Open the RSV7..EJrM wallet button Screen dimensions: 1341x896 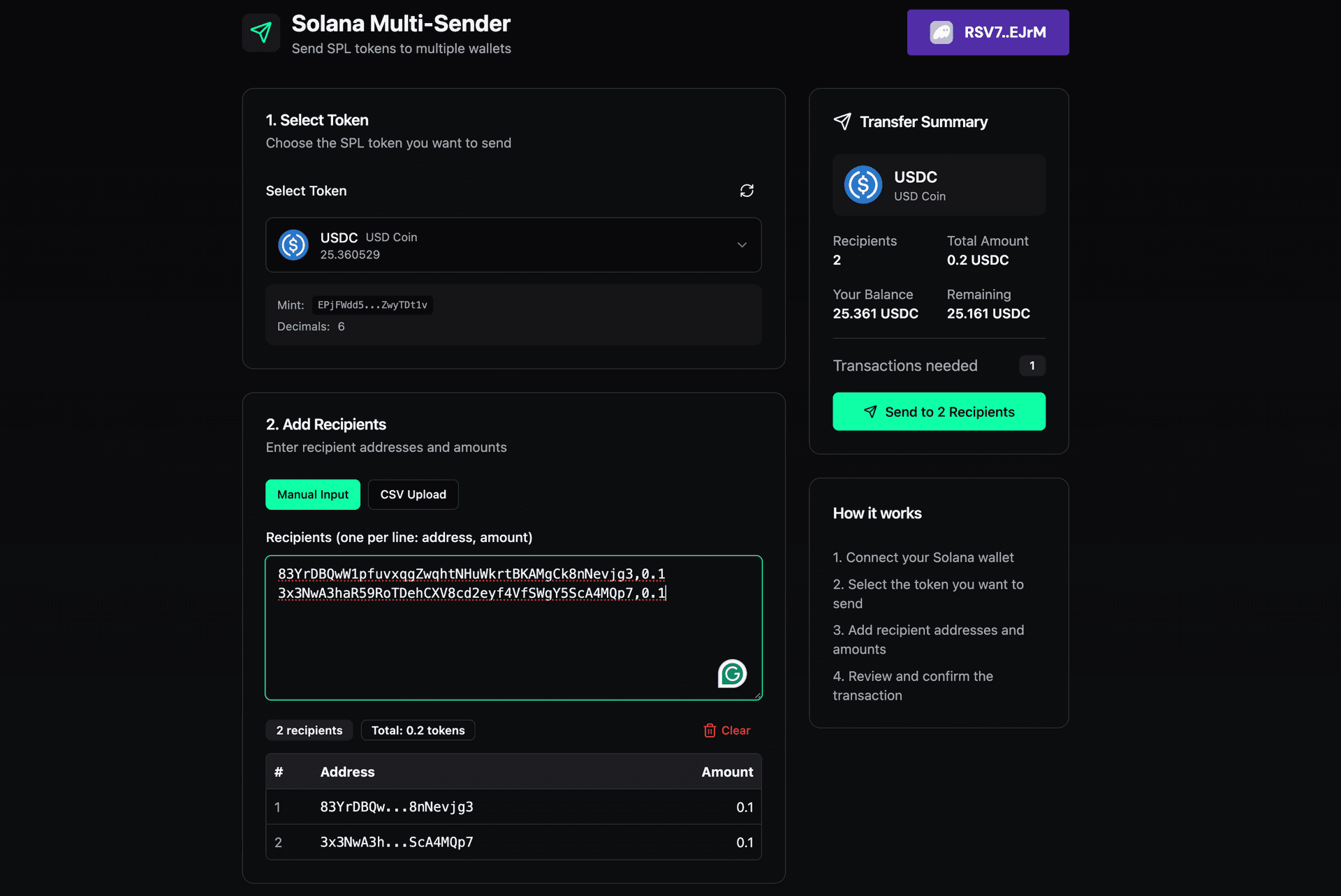click(988, 31)
